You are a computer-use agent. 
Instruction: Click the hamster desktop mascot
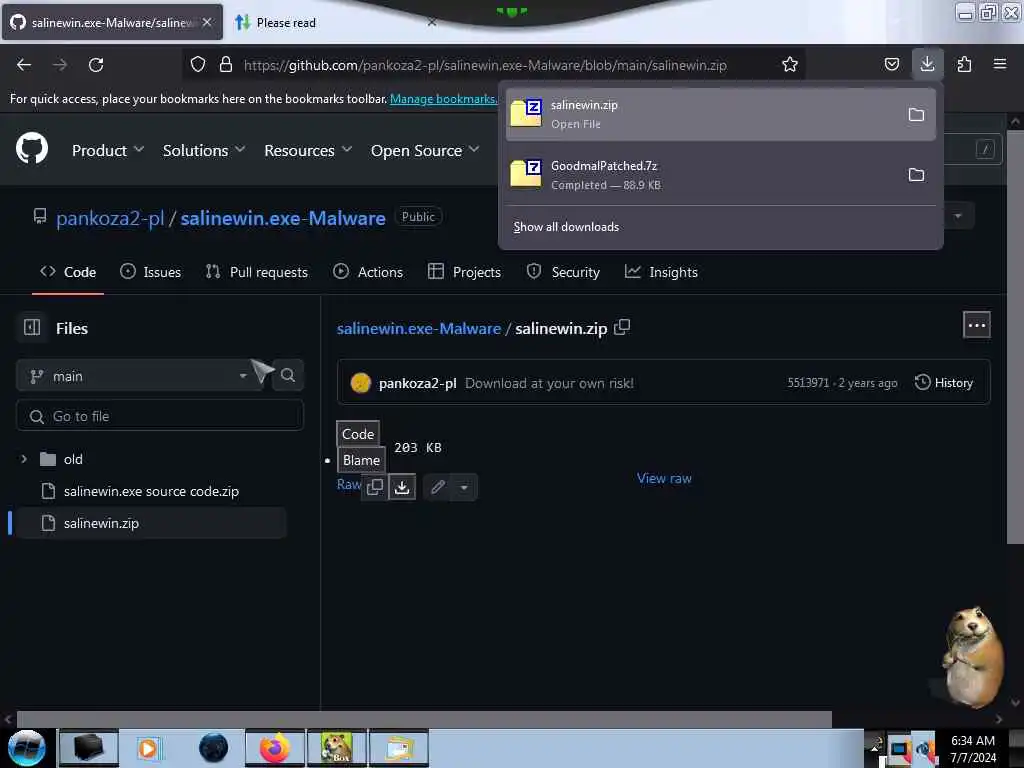point(972,657)
